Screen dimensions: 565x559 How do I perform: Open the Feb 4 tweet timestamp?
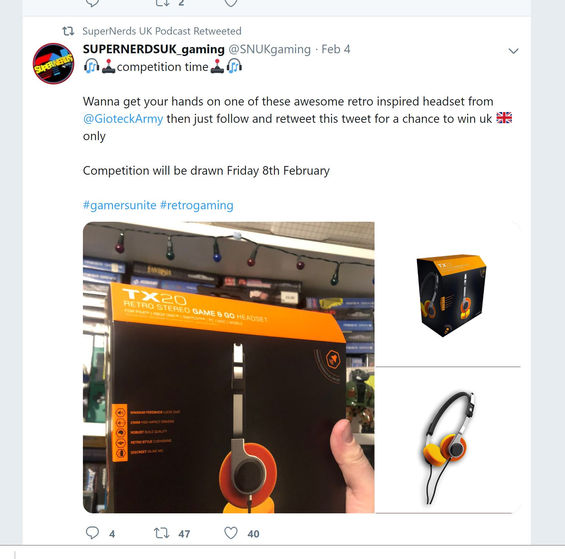pyautogui.click(x=336, y=49)
